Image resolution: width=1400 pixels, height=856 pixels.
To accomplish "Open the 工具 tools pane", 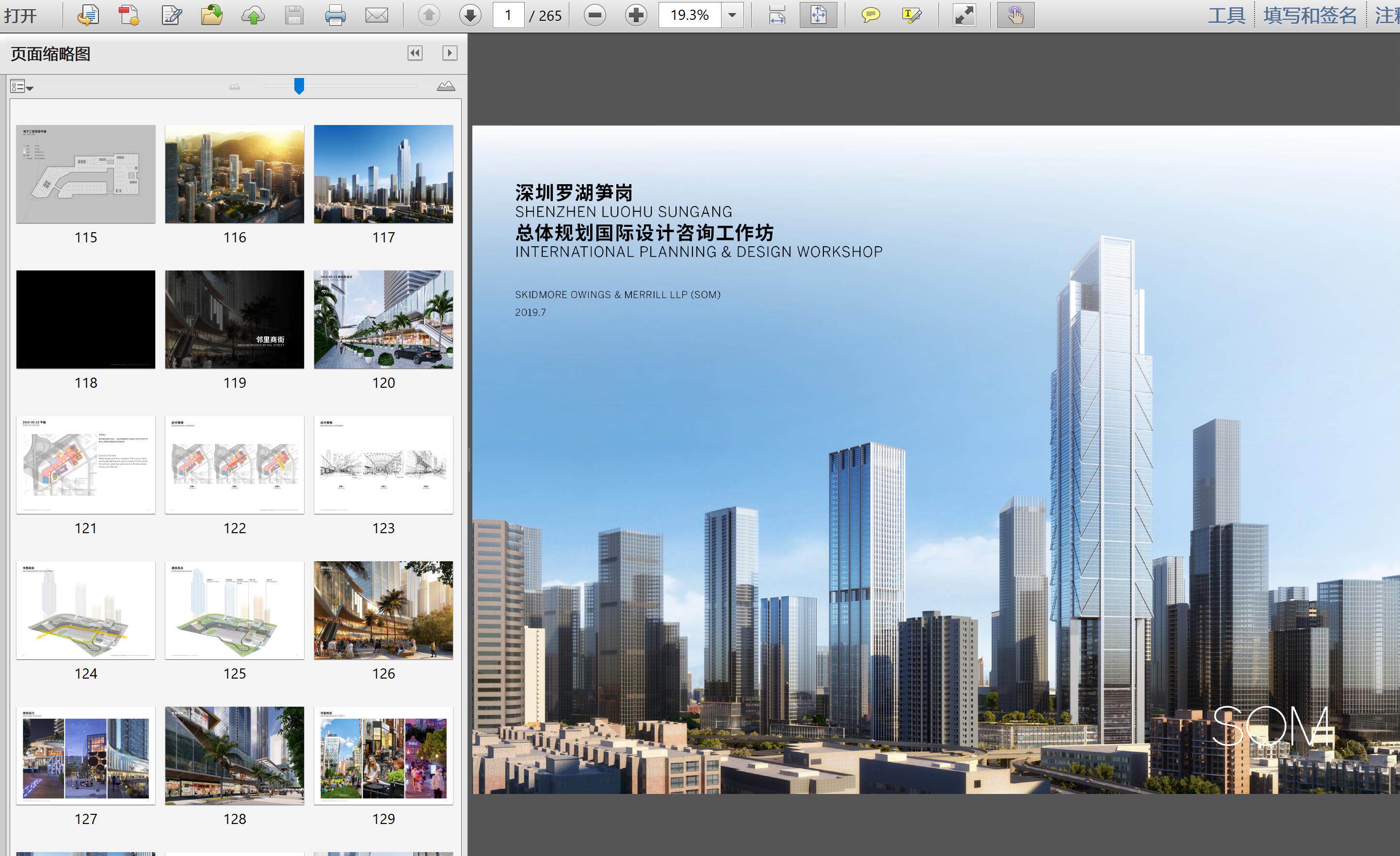I will [x=1225, y=15].
